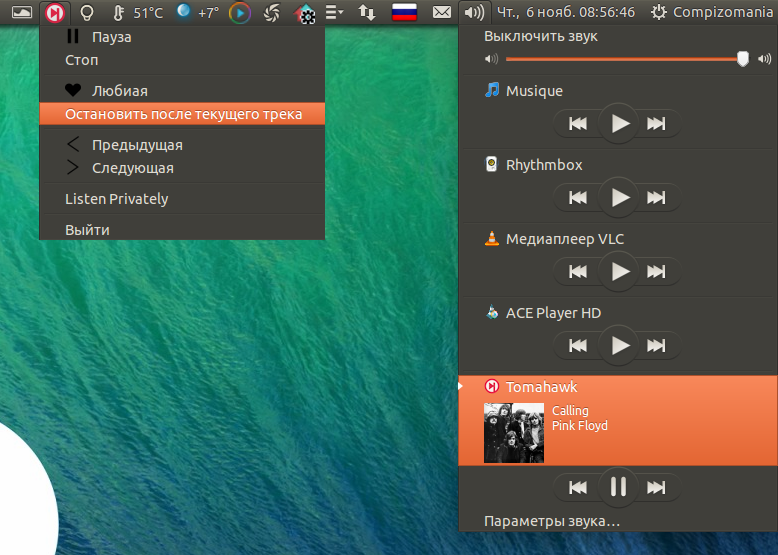The width and height of the screenshot is (778, 555).
Task: Close the sound menu via speaker indicator
Action: (x=474, y=12)
